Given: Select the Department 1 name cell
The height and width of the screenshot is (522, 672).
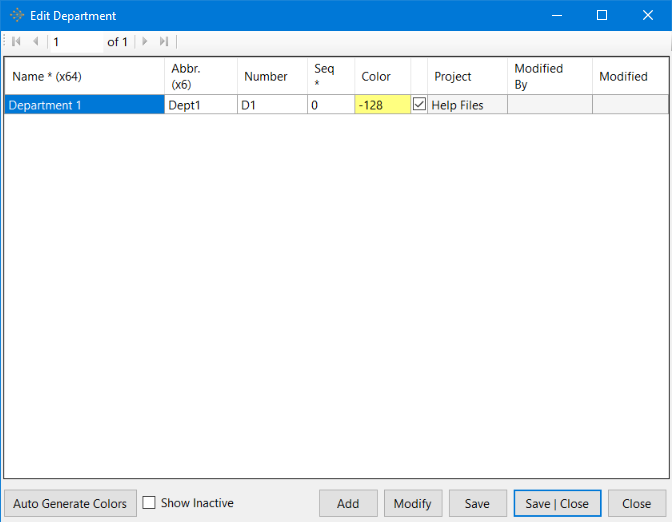Looking at the screenshot, I should pyautogui.click(x=84, y=105).
